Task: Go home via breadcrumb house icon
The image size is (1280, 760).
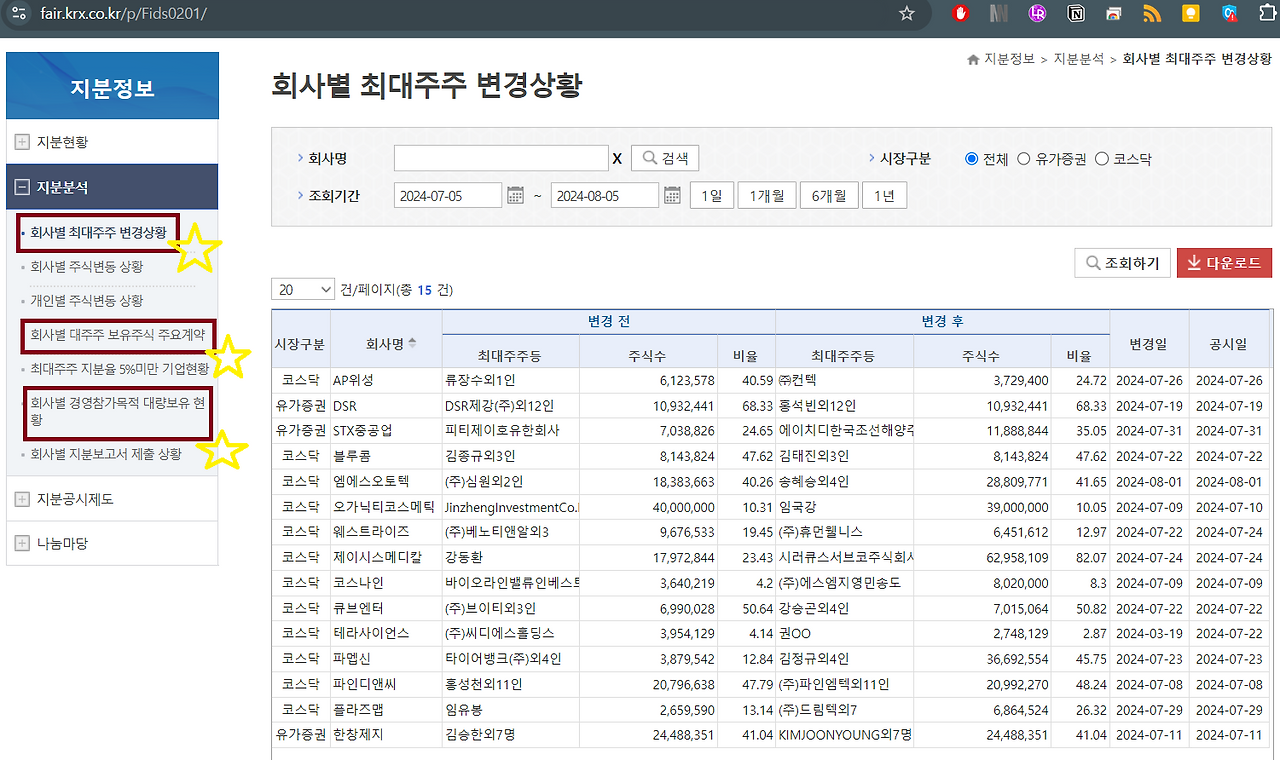Action: [973, 60]
